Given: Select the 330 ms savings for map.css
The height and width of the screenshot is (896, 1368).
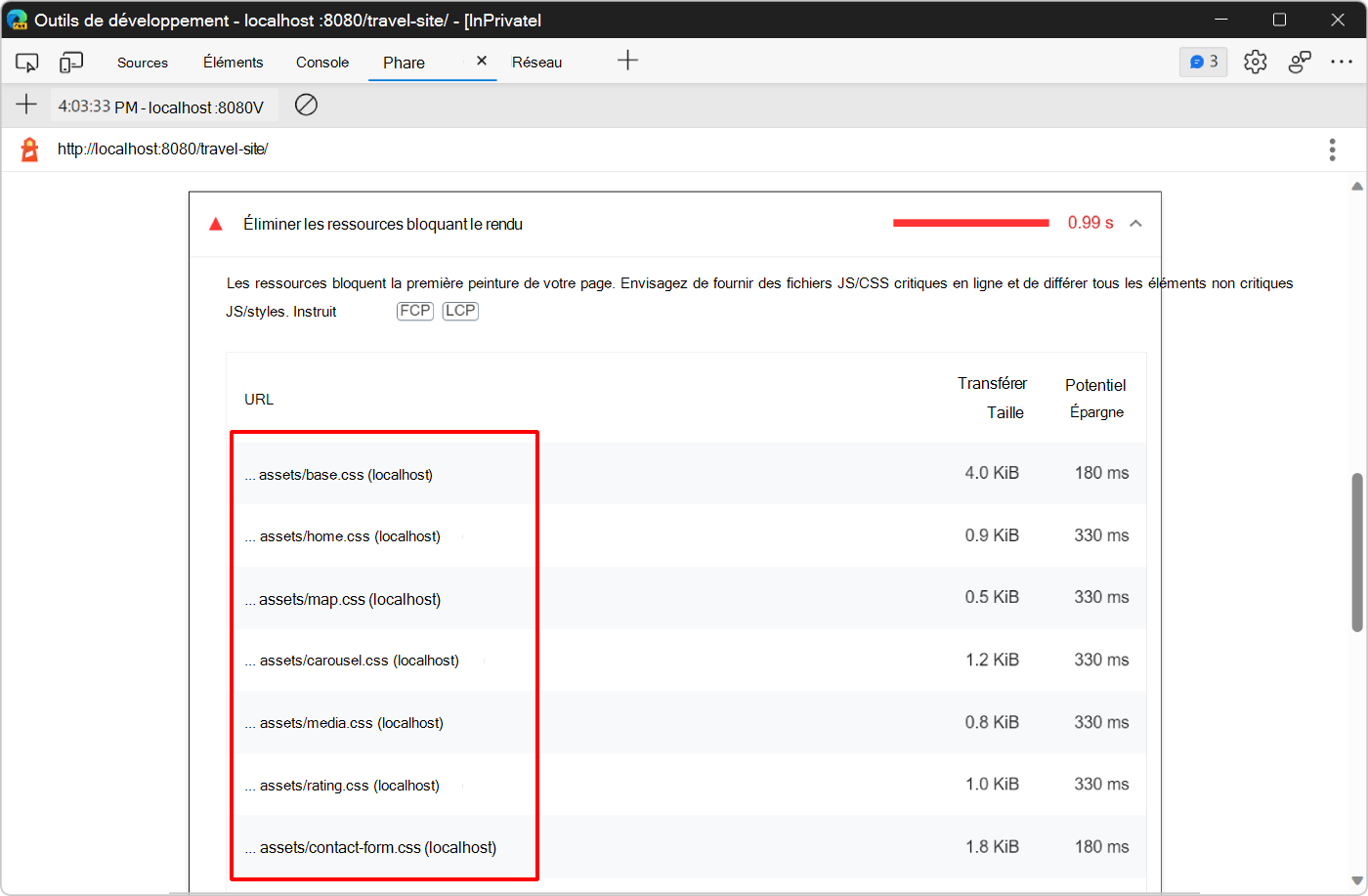Looking at the screenshot, I should point(1101,597).
